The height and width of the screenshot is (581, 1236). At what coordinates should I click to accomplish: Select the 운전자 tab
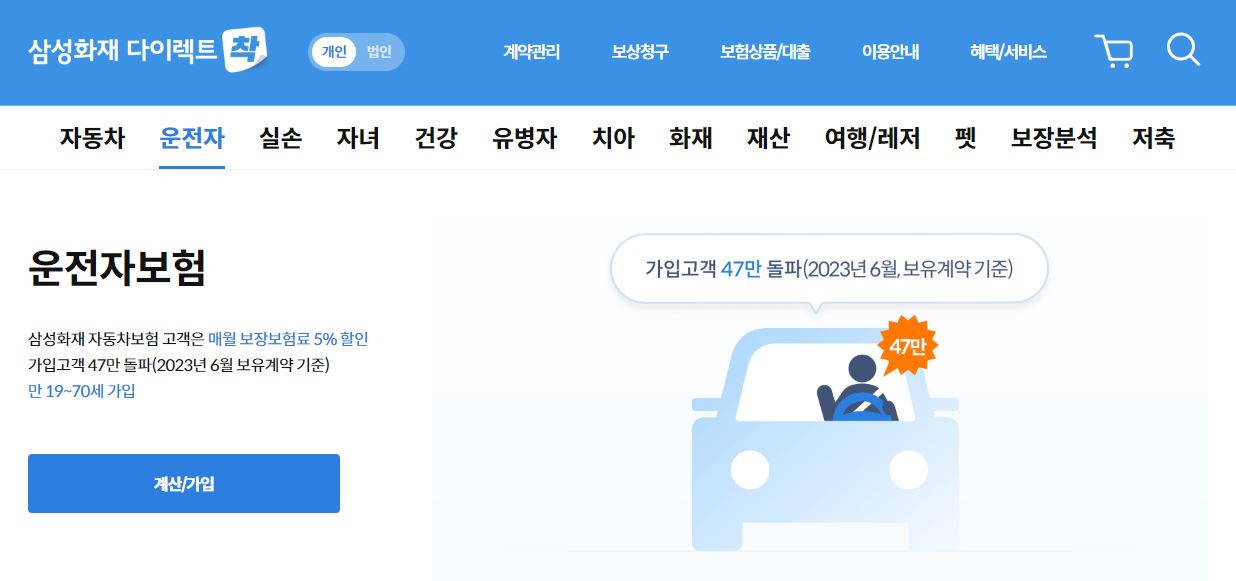(x=192, y=138)
